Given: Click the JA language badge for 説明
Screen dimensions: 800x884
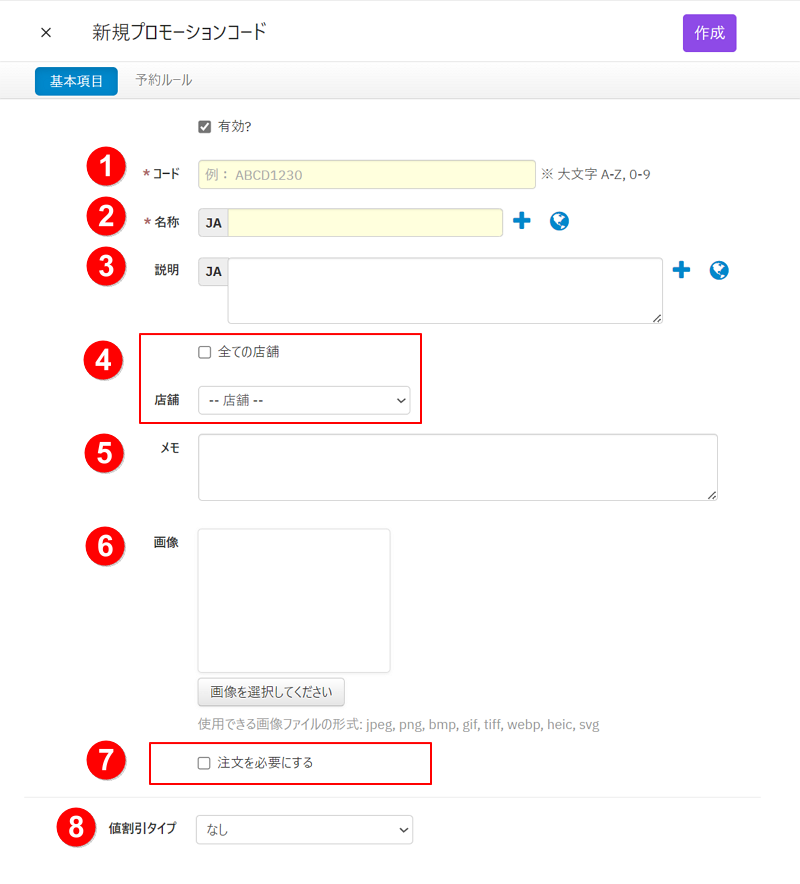Looking at the screenshot, I should [x=214, y=271].
